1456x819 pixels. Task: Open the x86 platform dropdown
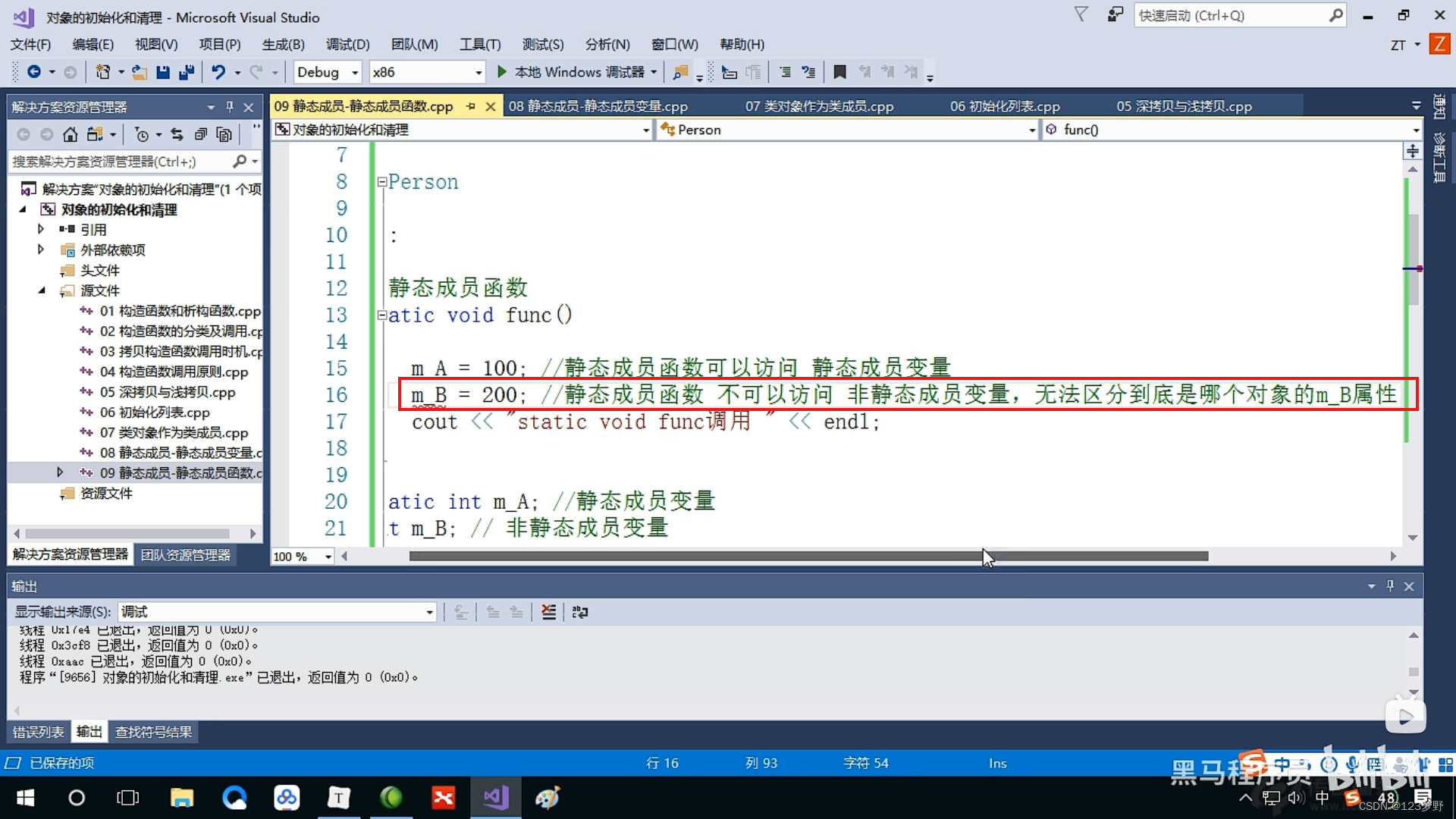[x=479, y=72]
